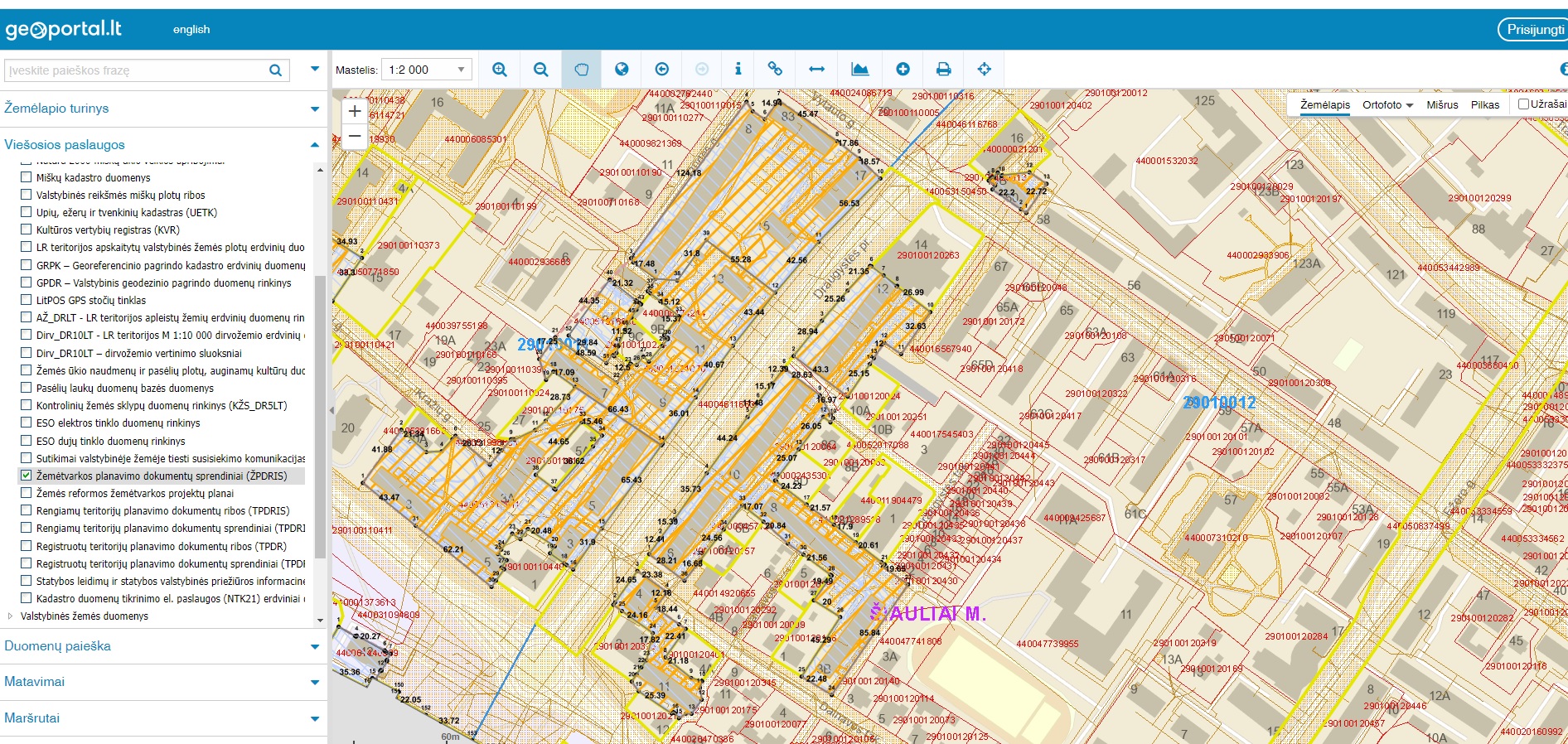The height and width of the screenshot is (744, 1568).
Task: Print the map
Action: (943, 70)
